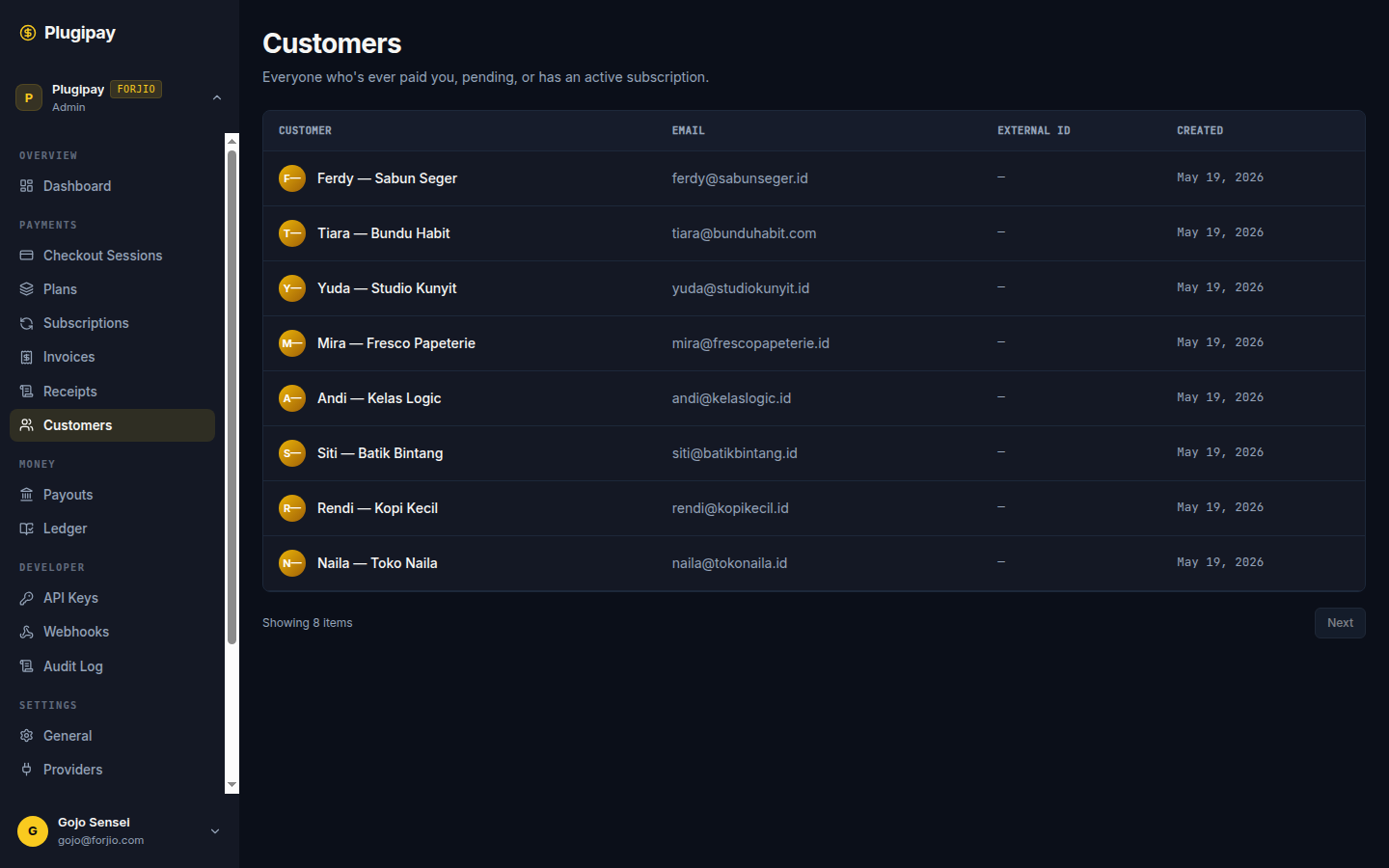Click the email andi@kelaslogic.id
The image size is (1389, 868).
click(731, 398)
